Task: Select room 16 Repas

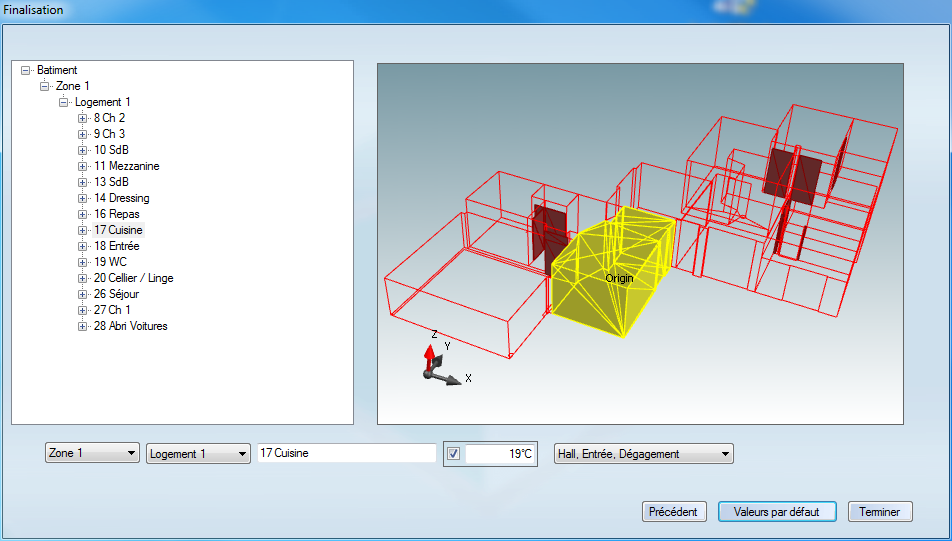Action: (x=117, y=214)
